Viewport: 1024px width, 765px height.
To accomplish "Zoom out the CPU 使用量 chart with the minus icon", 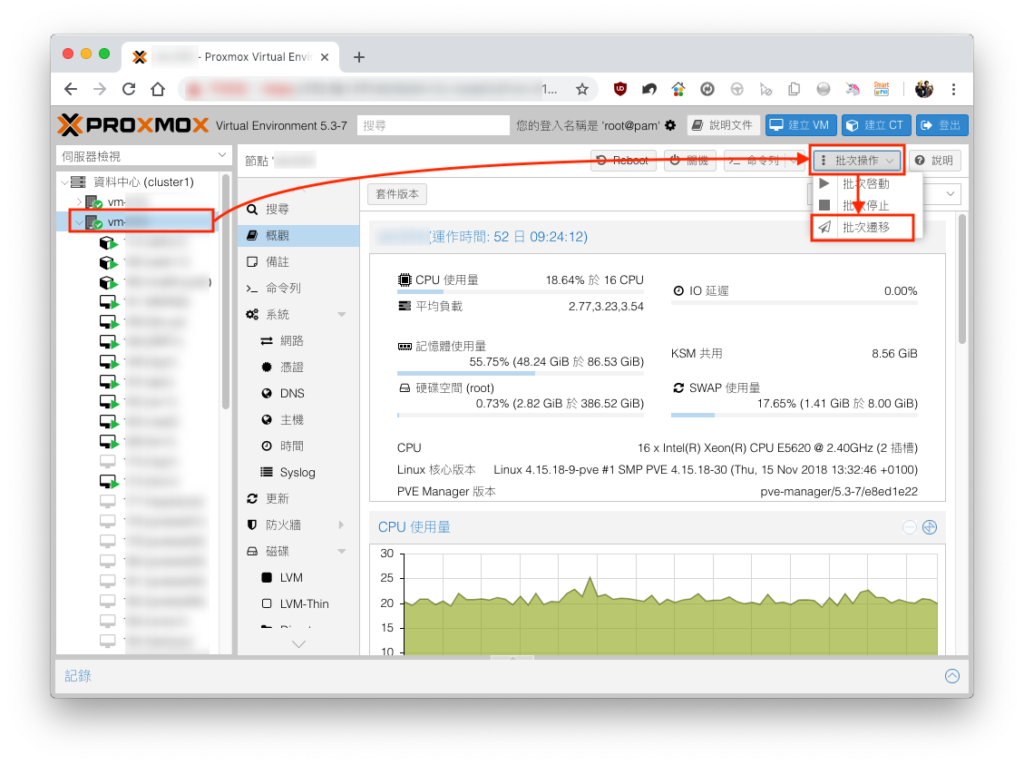I will (909, 527).
